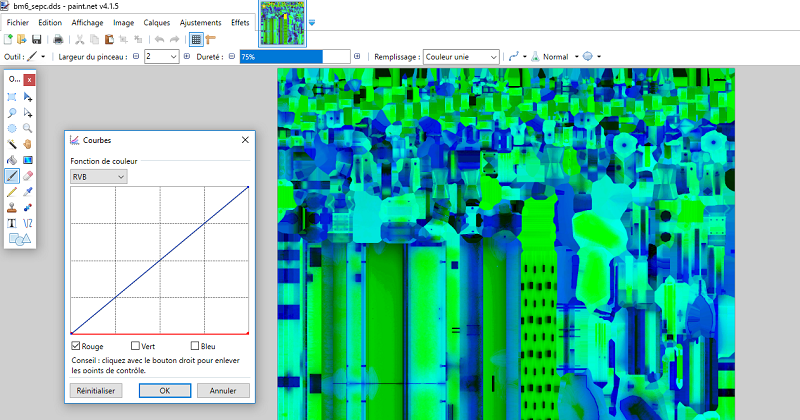Image resolution: width=800 pixels, height=420 pixels.
Task: Paste from clipboard icon
Action: tap(109, 39)
